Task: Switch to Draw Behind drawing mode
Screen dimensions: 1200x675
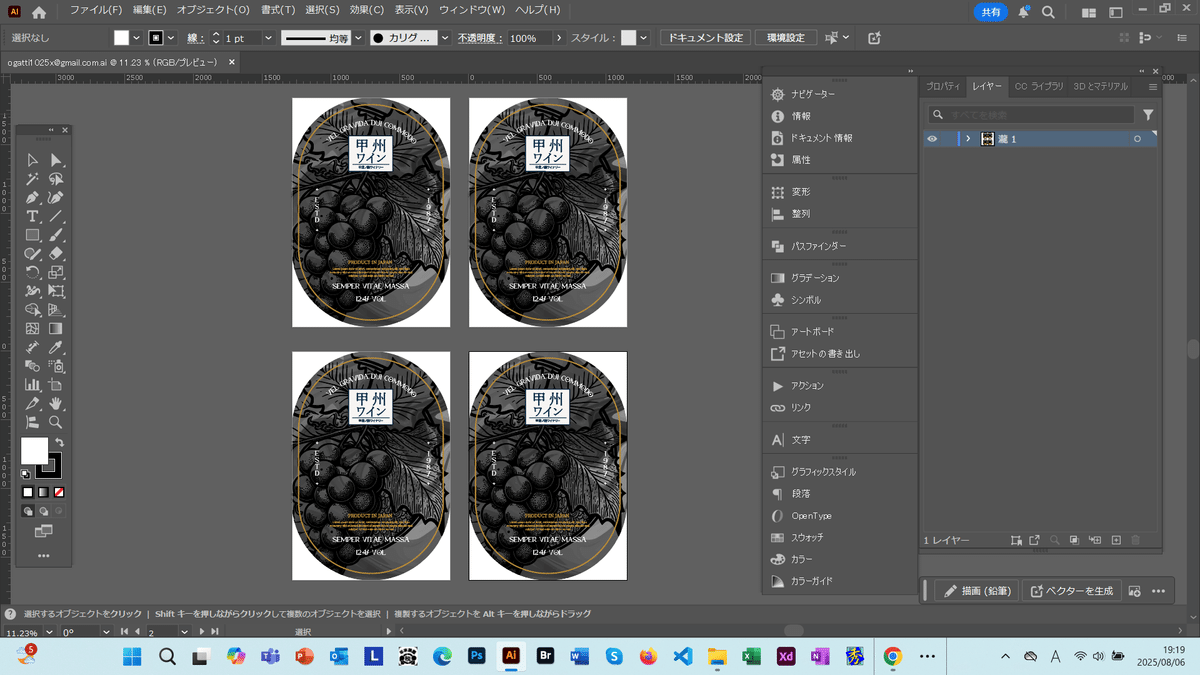Action: (43, 510)
